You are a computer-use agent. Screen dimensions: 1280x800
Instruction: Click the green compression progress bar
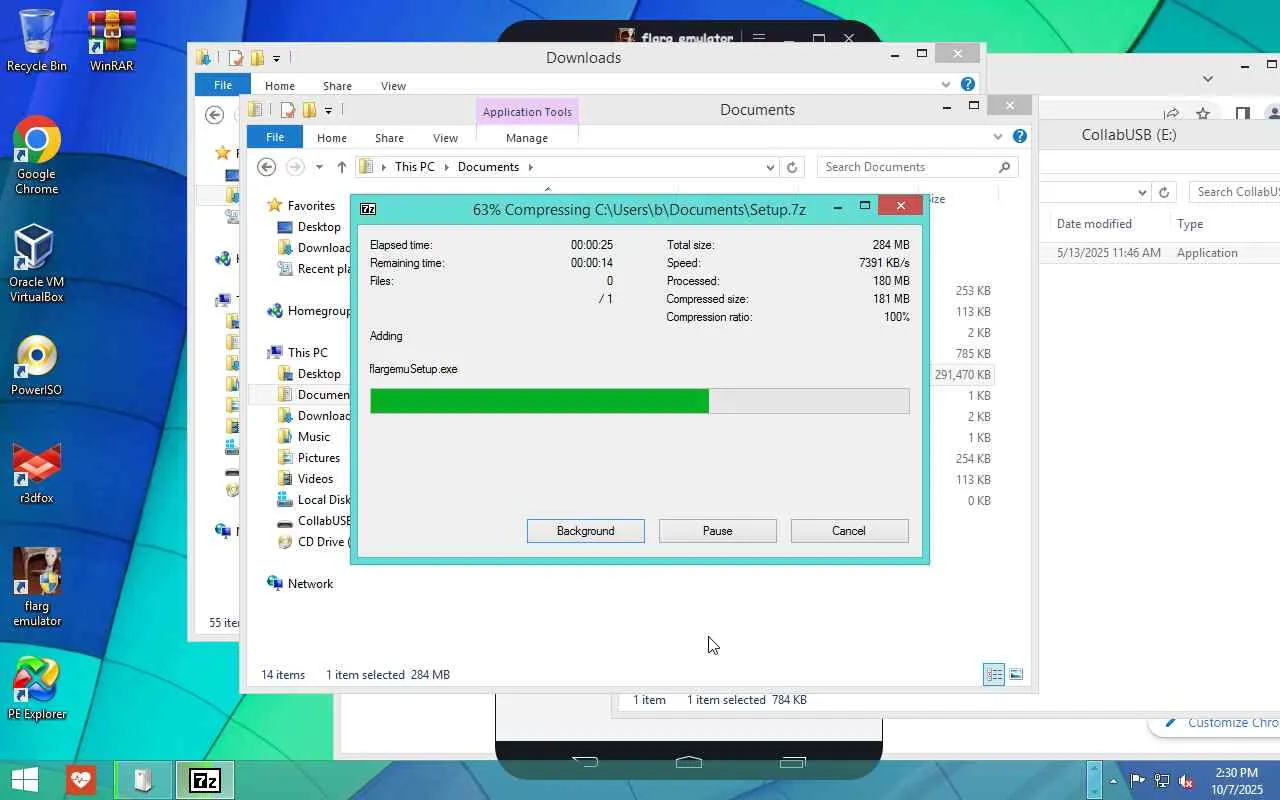click(640, 401)
